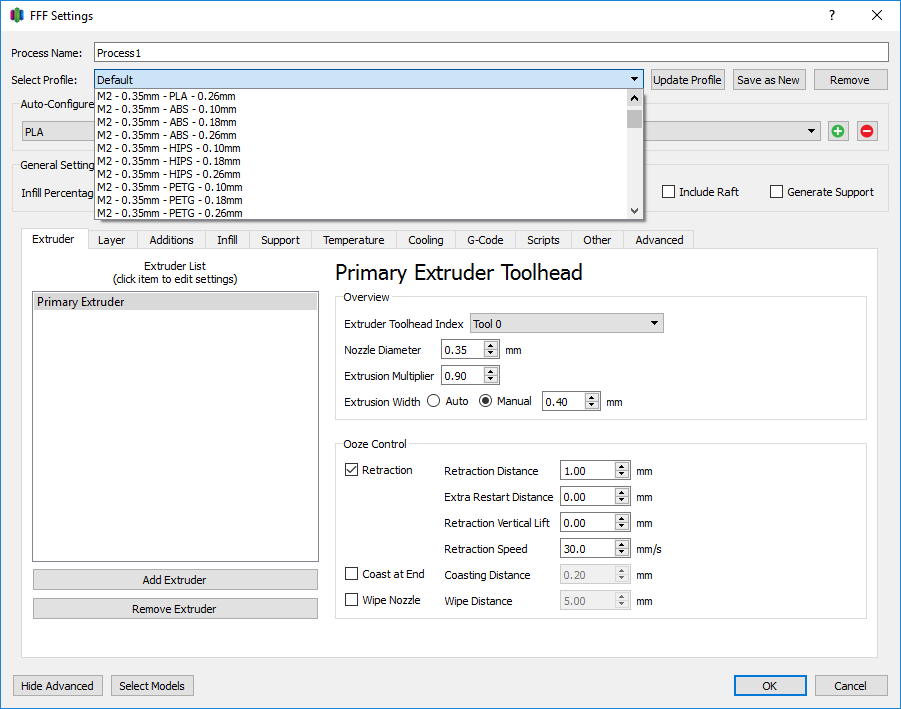Uncheck the Retraction checkbox
Screen dimensions: 901x709
[x=352, y=470]
